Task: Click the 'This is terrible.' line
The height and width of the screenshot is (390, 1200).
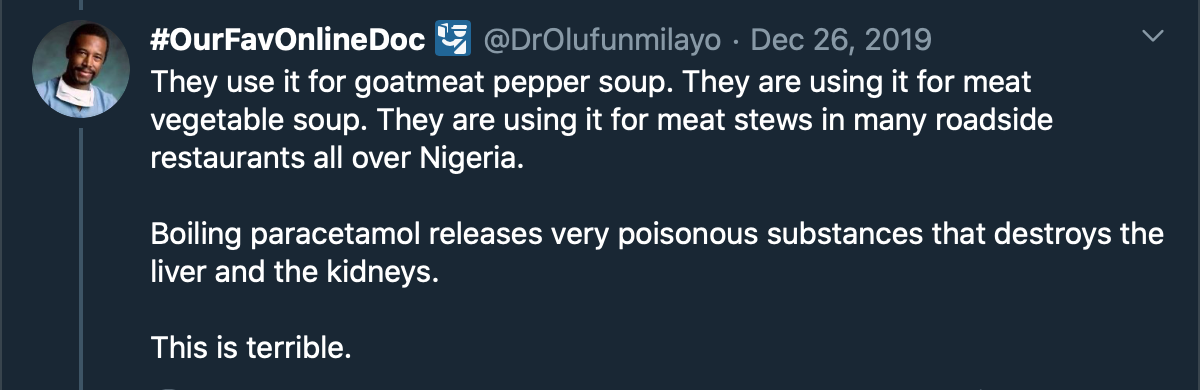Action: [252, 347]
